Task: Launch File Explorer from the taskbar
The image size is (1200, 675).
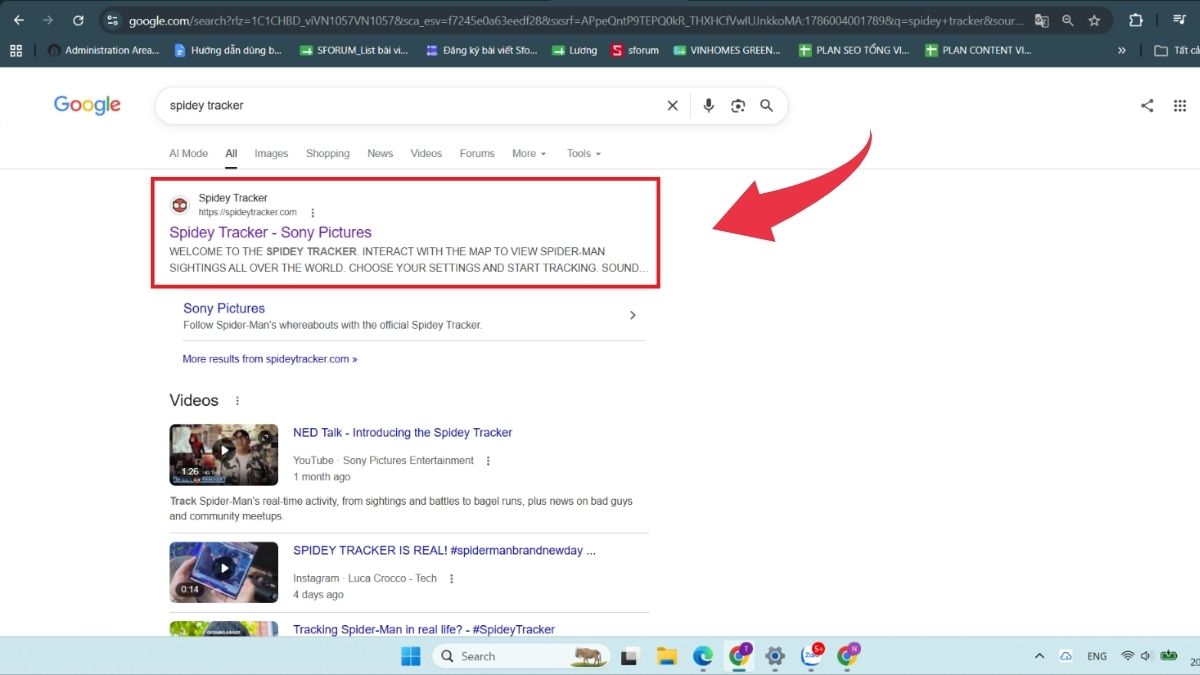Action: tap(666, 656)
